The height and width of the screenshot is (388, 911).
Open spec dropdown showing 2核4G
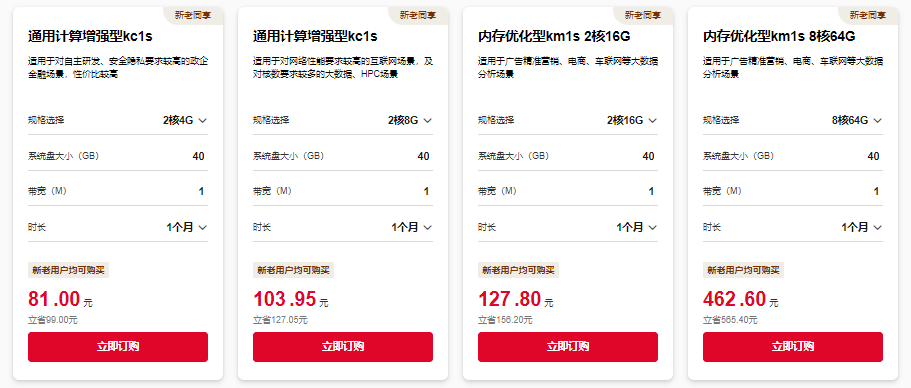pos(185,120)
